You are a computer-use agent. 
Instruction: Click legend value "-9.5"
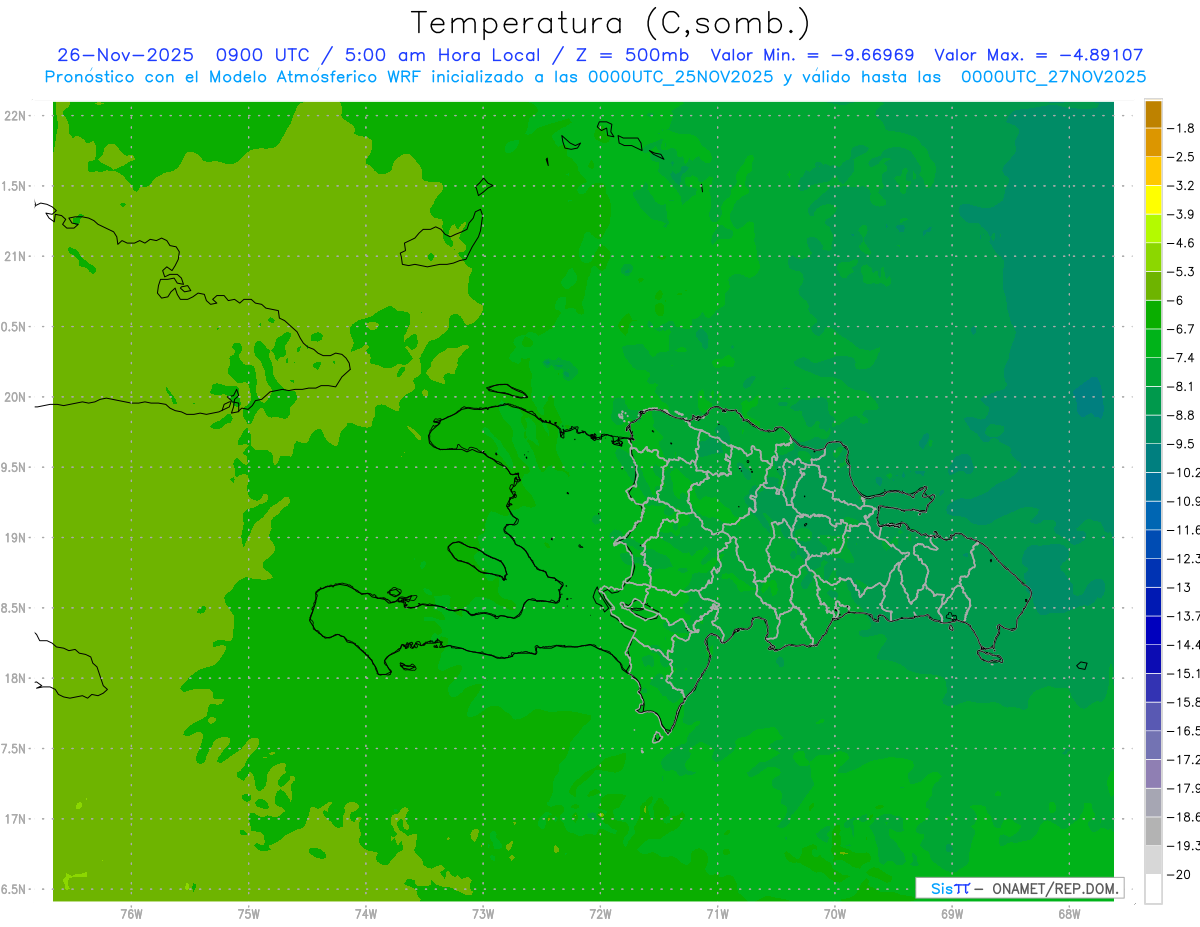tap(1182, 444)
